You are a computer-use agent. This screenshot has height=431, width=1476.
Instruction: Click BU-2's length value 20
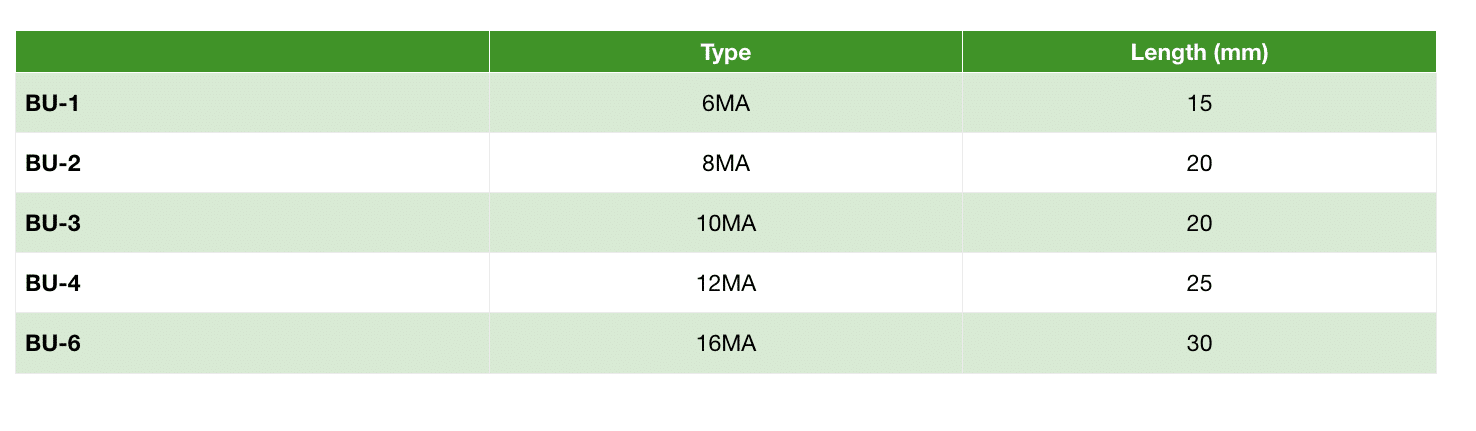point(1199,163)
